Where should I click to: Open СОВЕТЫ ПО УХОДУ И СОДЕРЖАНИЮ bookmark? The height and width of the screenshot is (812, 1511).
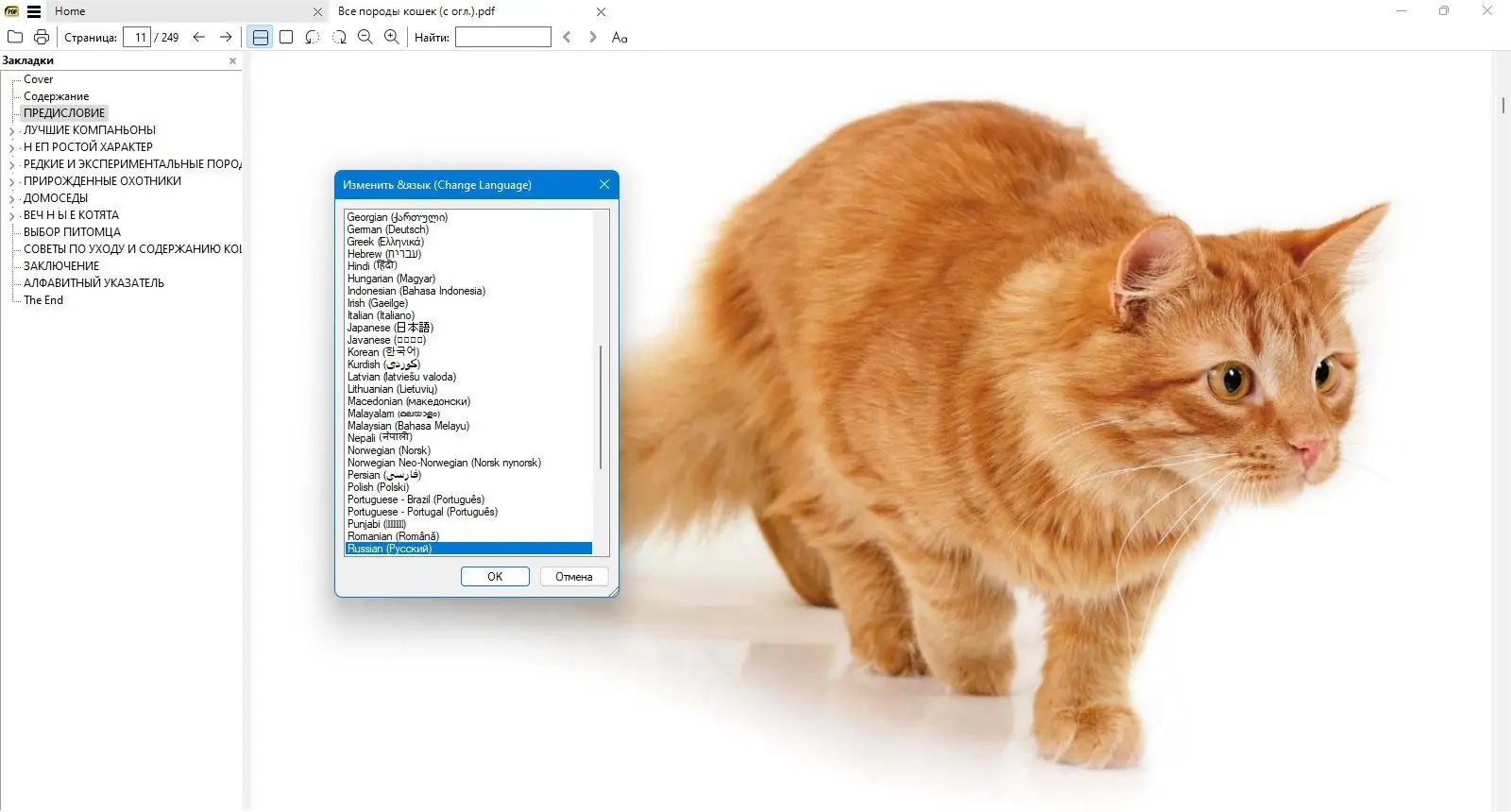pyautogui.click(x=132, y=249)
